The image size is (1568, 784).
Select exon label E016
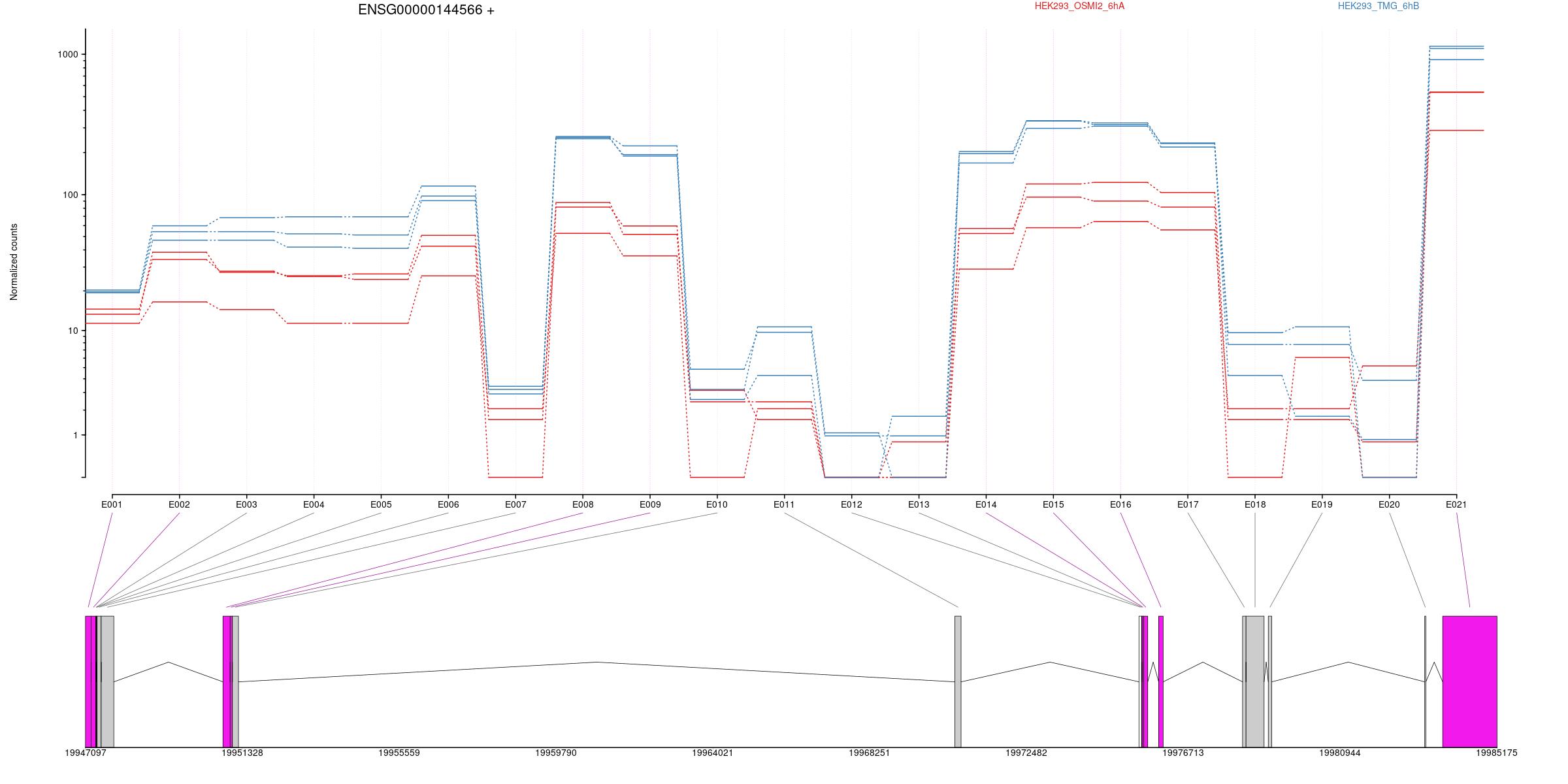point(1120,504)
